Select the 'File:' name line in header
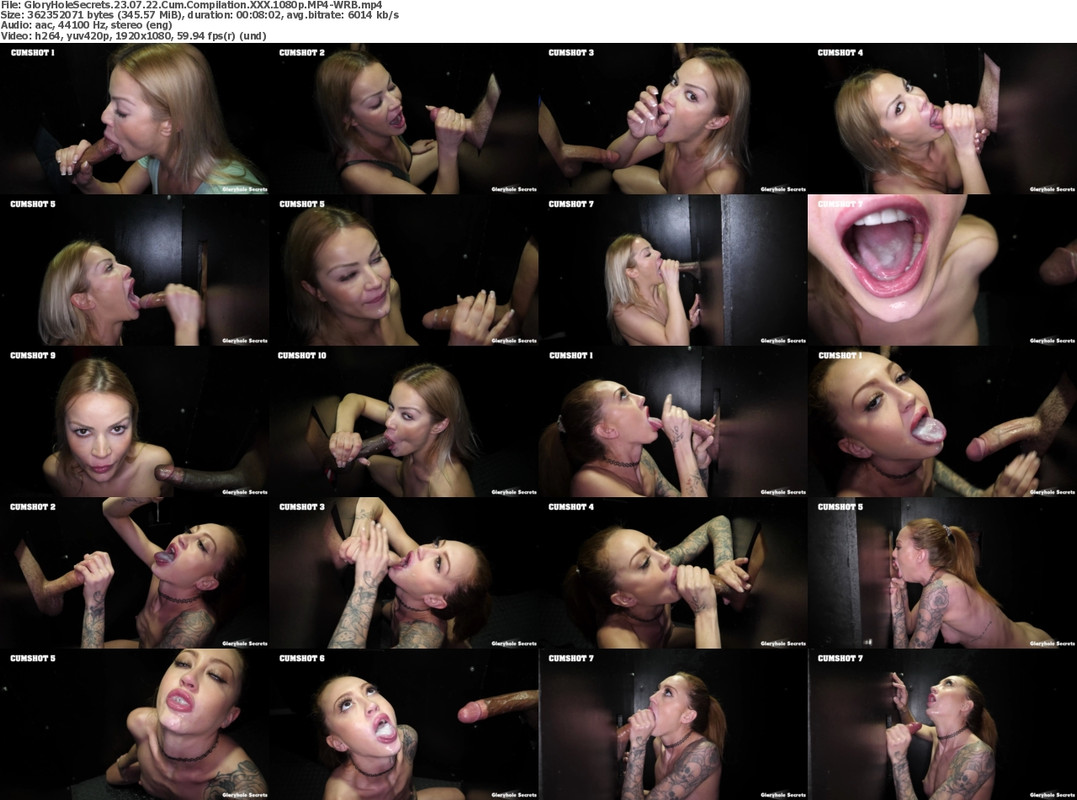Viewport: 1077px width, 800px height. 191,4
